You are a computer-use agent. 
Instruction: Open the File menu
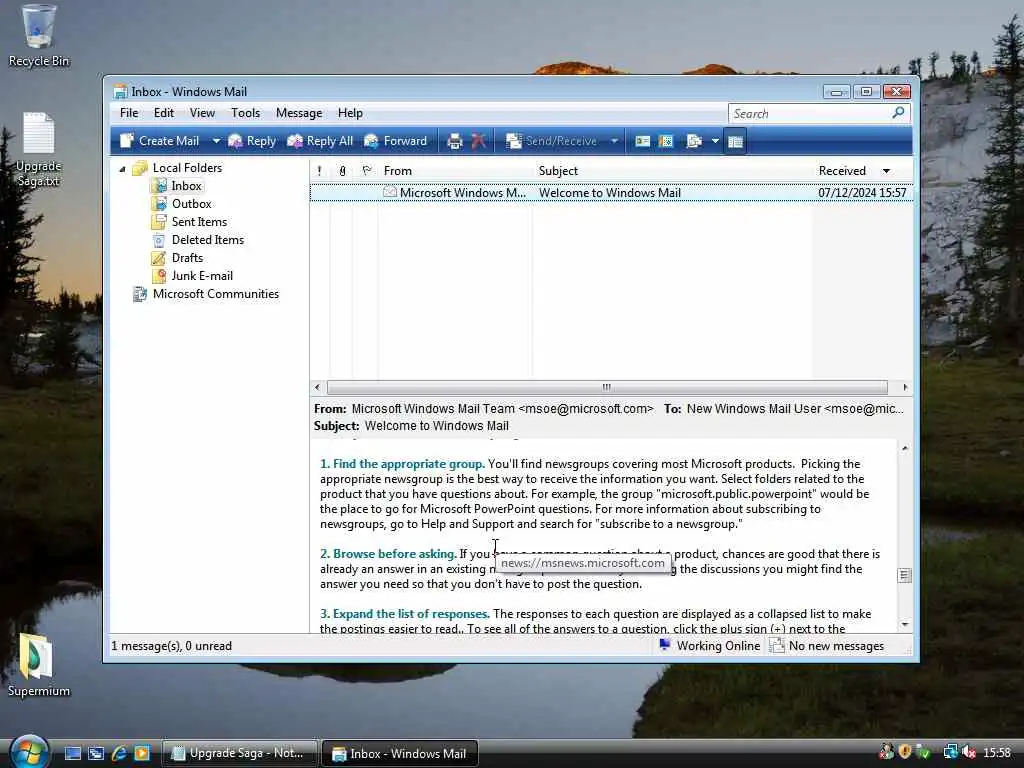(129, 113)
